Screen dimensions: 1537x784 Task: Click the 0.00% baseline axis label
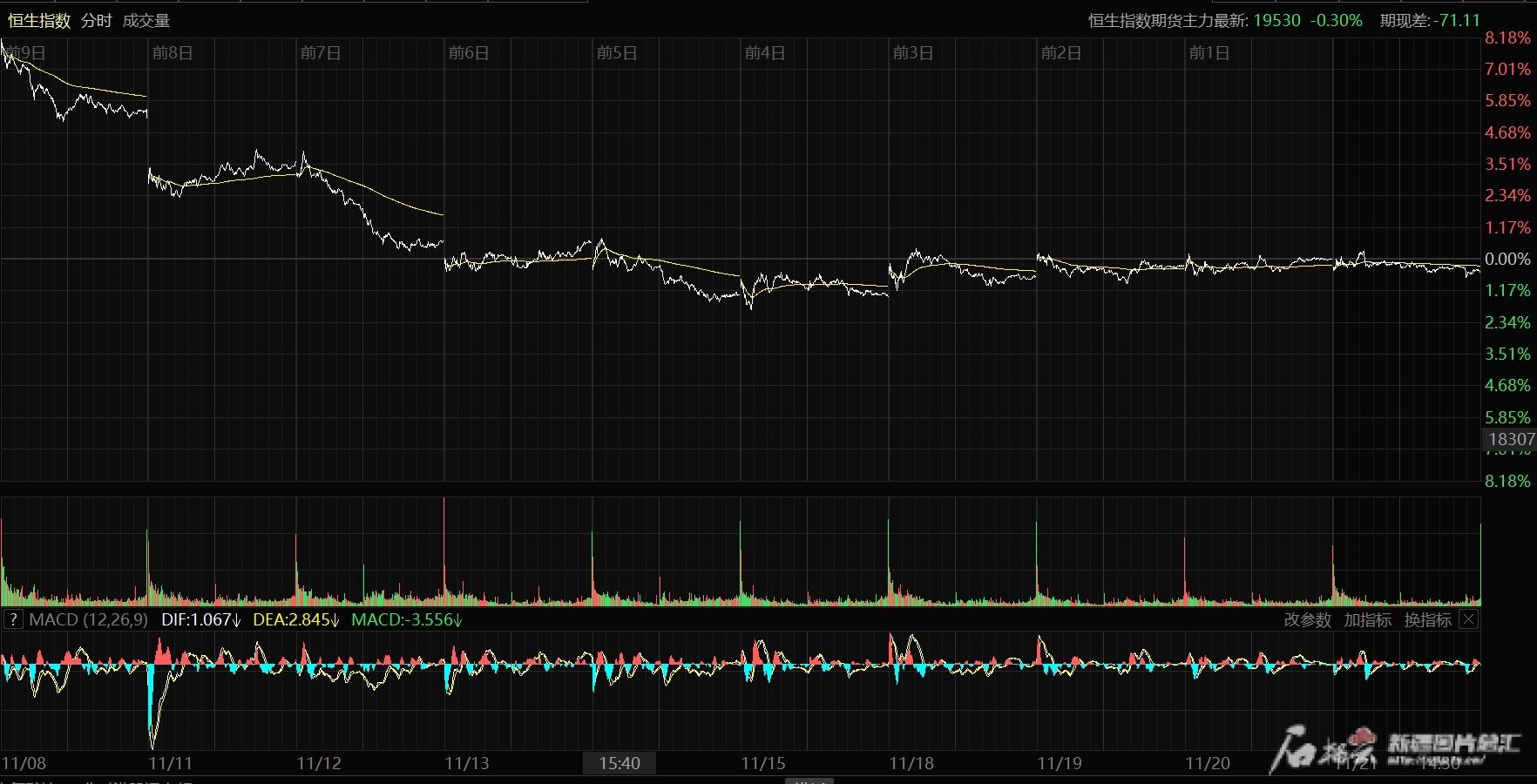pos(1507,259)
